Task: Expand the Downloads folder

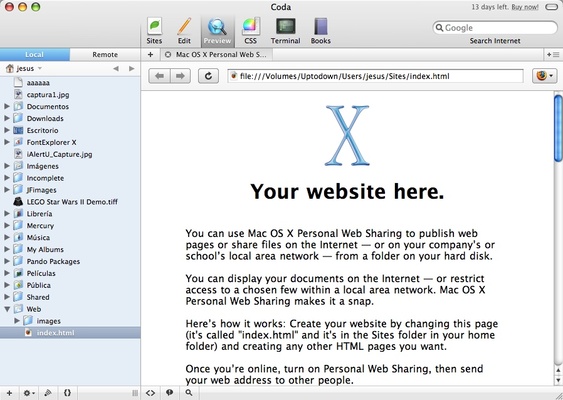Action: pyautogui.click(x=7, y=118)
